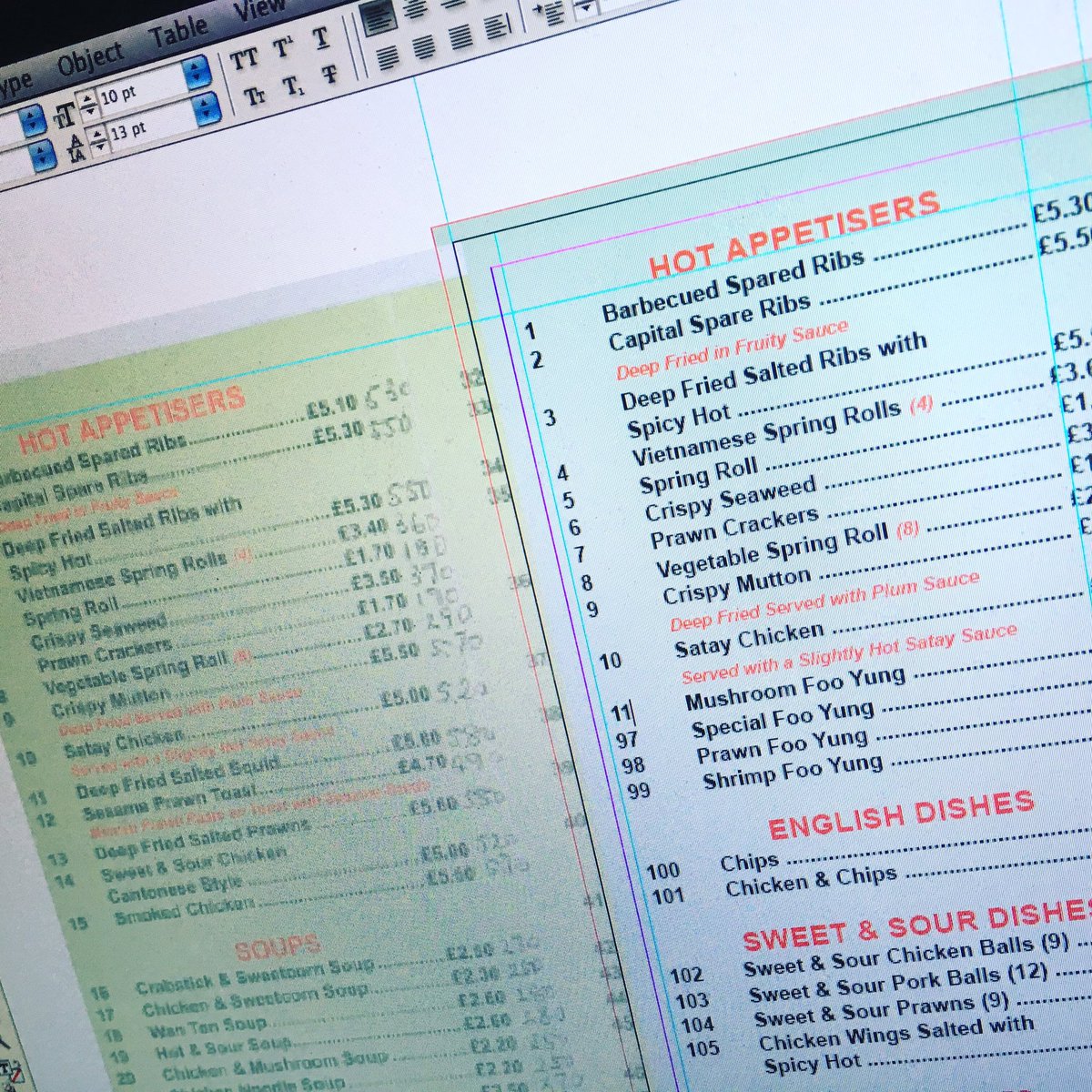Click into the 13 pt leading field

click(x=151, y=127)
